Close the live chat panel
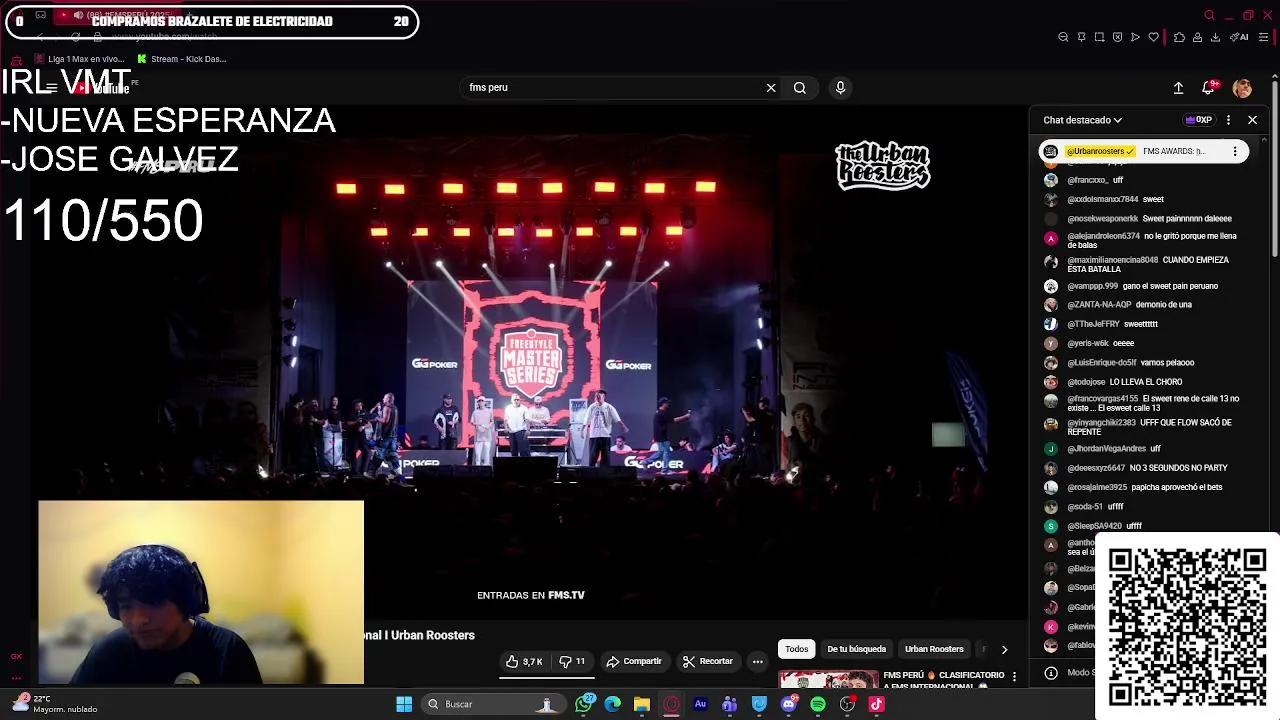Viewport: 1280px width, 720px height. [1252, 120]
